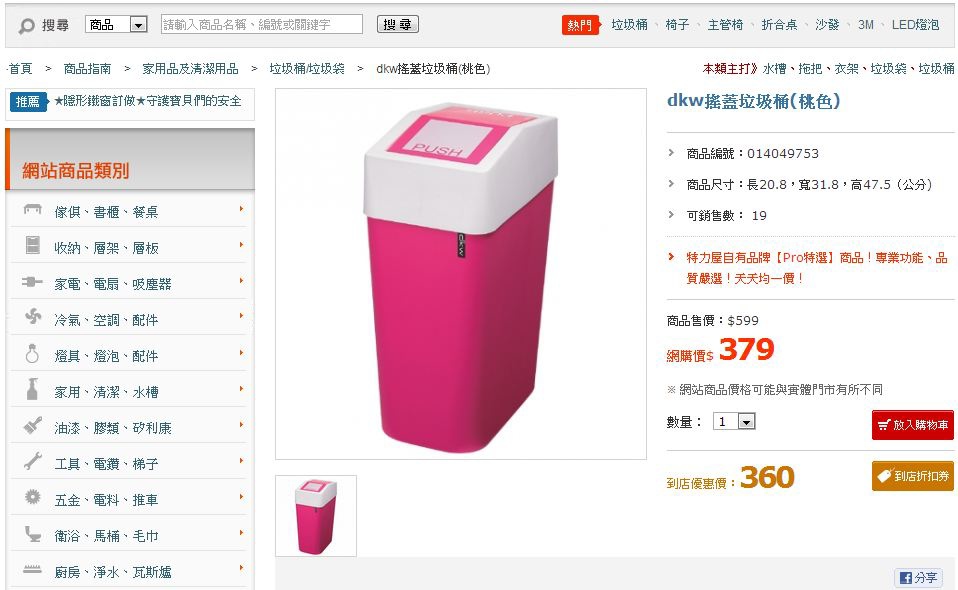Add item with 放入購物車 button
Viewport: 958px width, 590px height.
click(912, 425)
